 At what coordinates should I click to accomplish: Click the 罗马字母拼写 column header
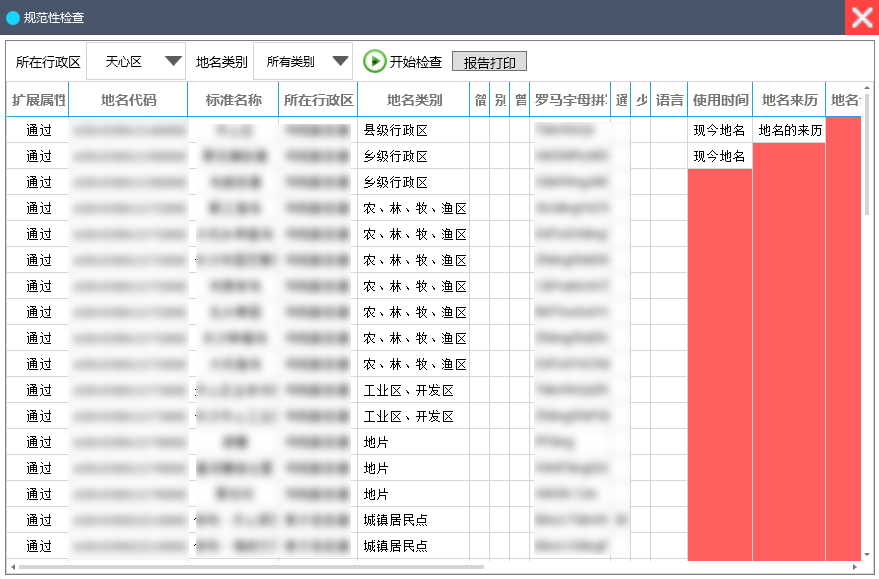570,100
